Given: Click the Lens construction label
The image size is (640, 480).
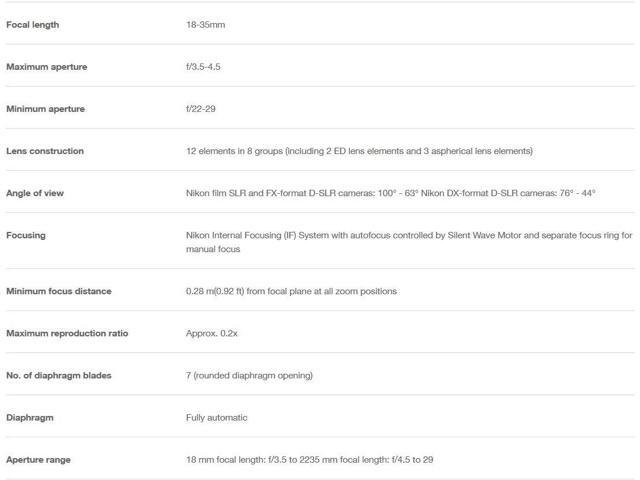Looking at the screenshot, I should tap(45, 151).
